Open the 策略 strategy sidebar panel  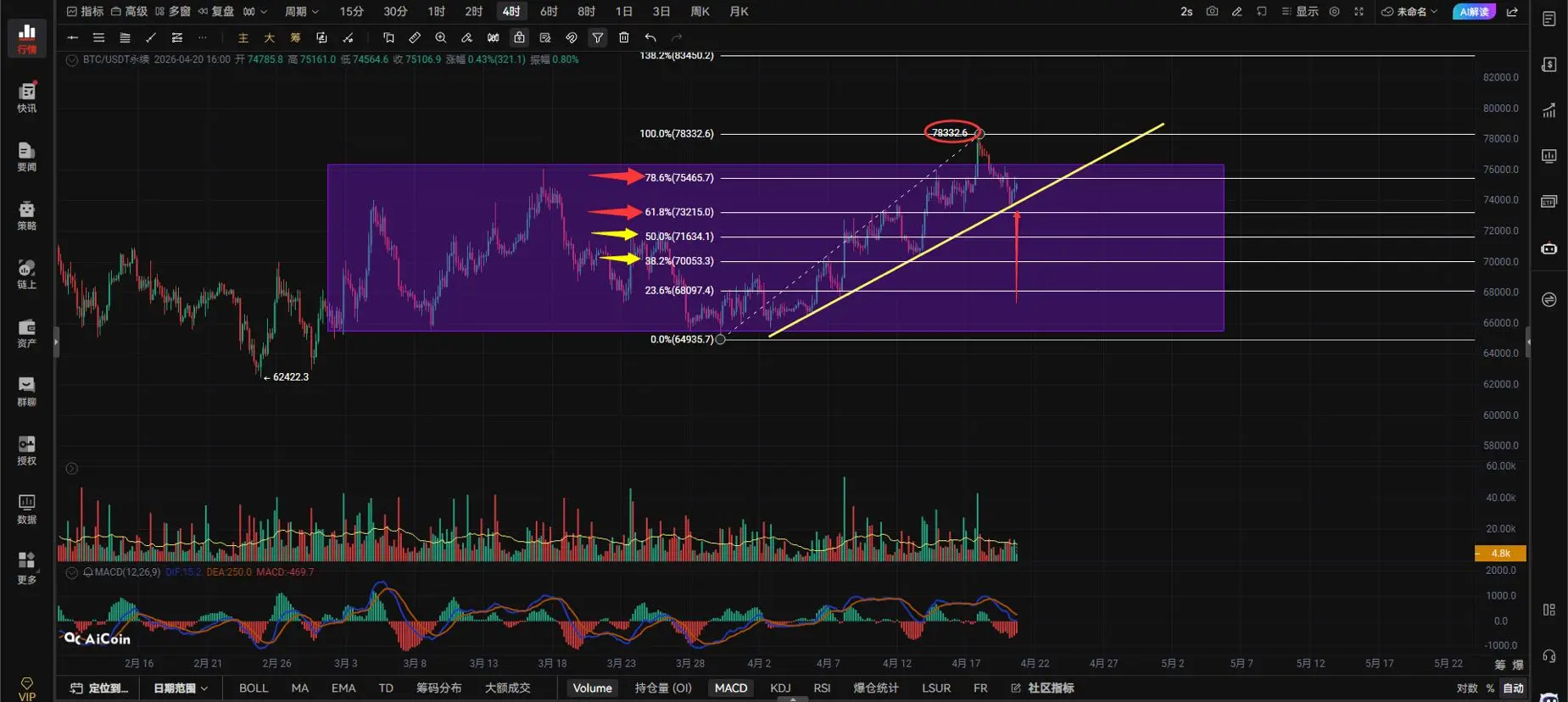point(27,215)
